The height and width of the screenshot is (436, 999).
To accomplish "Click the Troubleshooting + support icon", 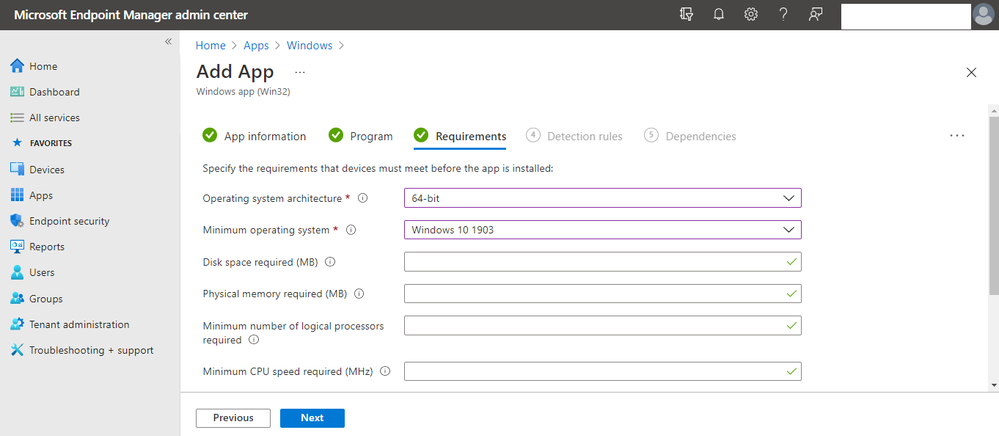I will coord(17,350).
